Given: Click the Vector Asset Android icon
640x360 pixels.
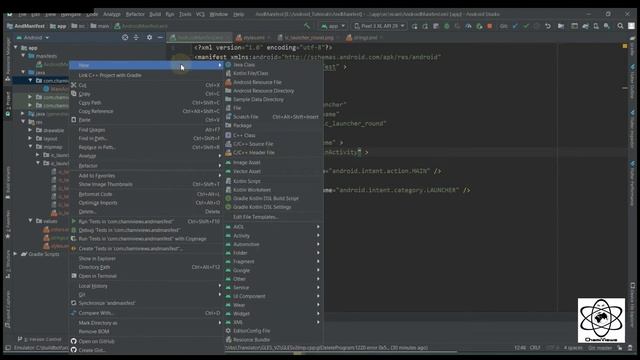Looking at the screenshot, I should [x=228, y=171].
